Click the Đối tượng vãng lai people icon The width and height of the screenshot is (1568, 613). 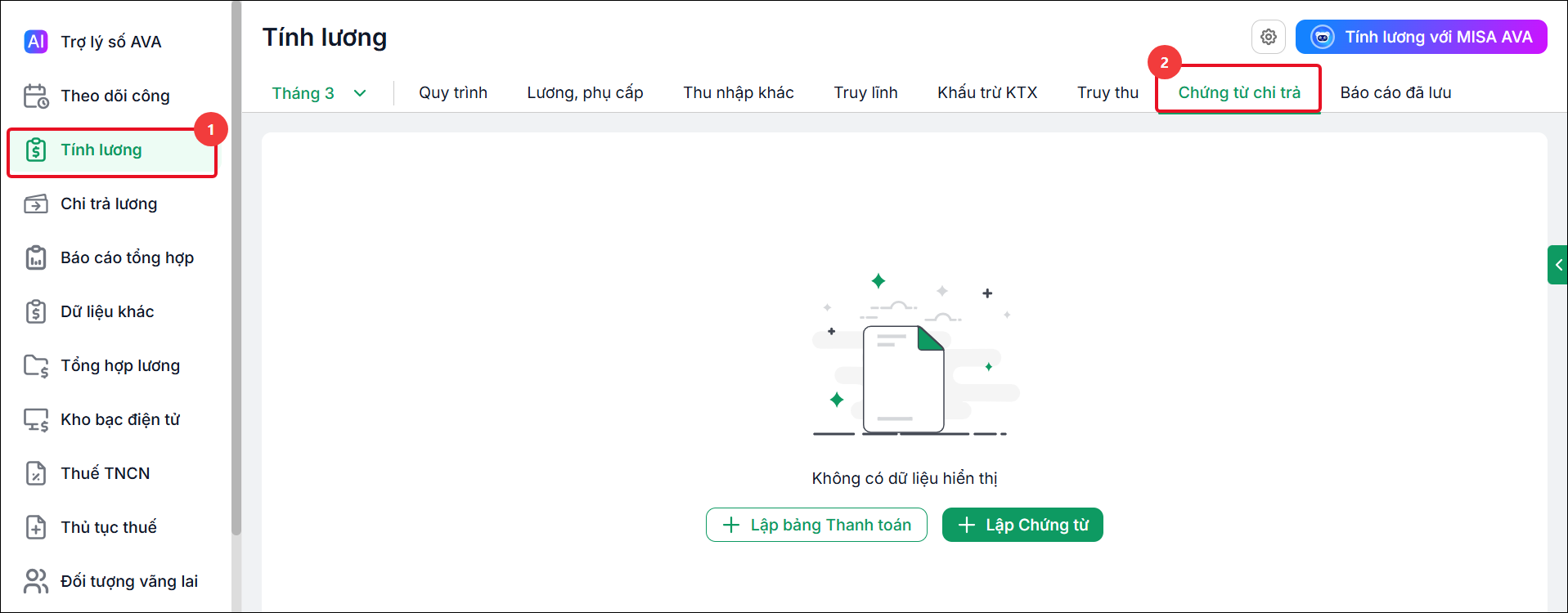36,581
